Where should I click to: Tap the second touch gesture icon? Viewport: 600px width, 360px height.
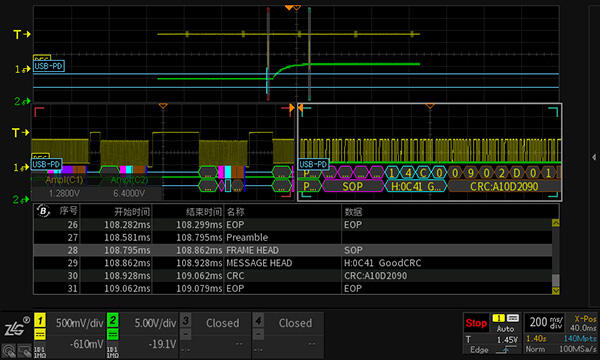[x=24, y=351]
